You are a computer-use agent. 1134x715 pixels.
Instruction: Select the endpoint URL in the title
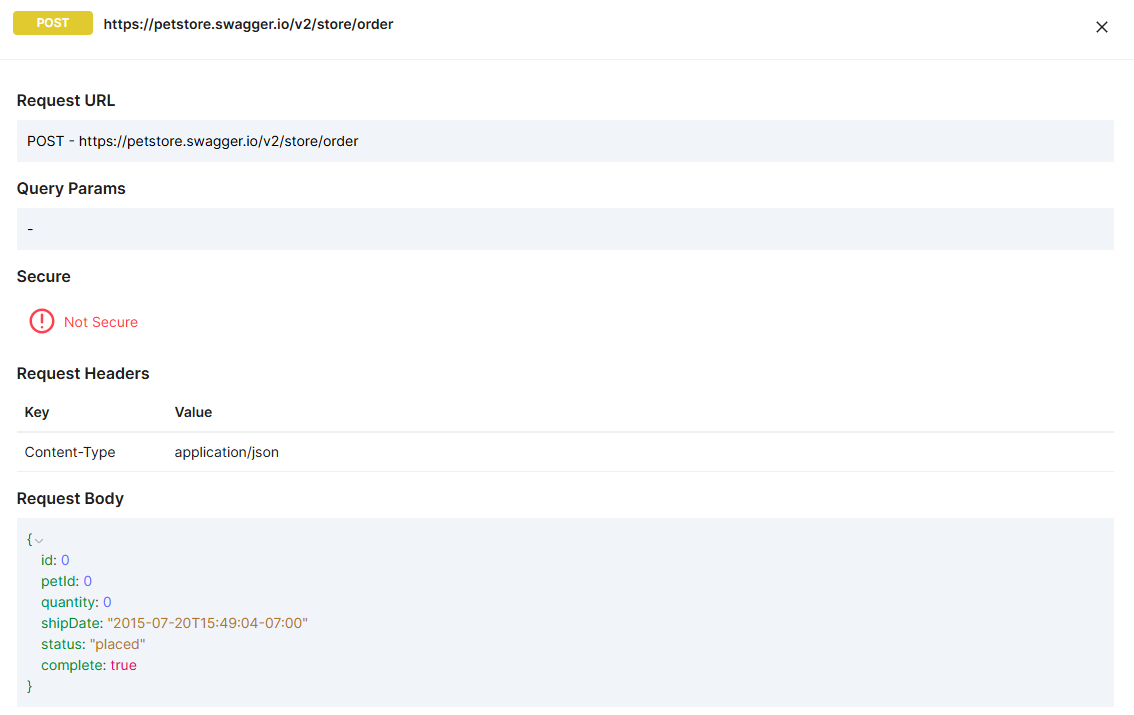pos(248,24)
